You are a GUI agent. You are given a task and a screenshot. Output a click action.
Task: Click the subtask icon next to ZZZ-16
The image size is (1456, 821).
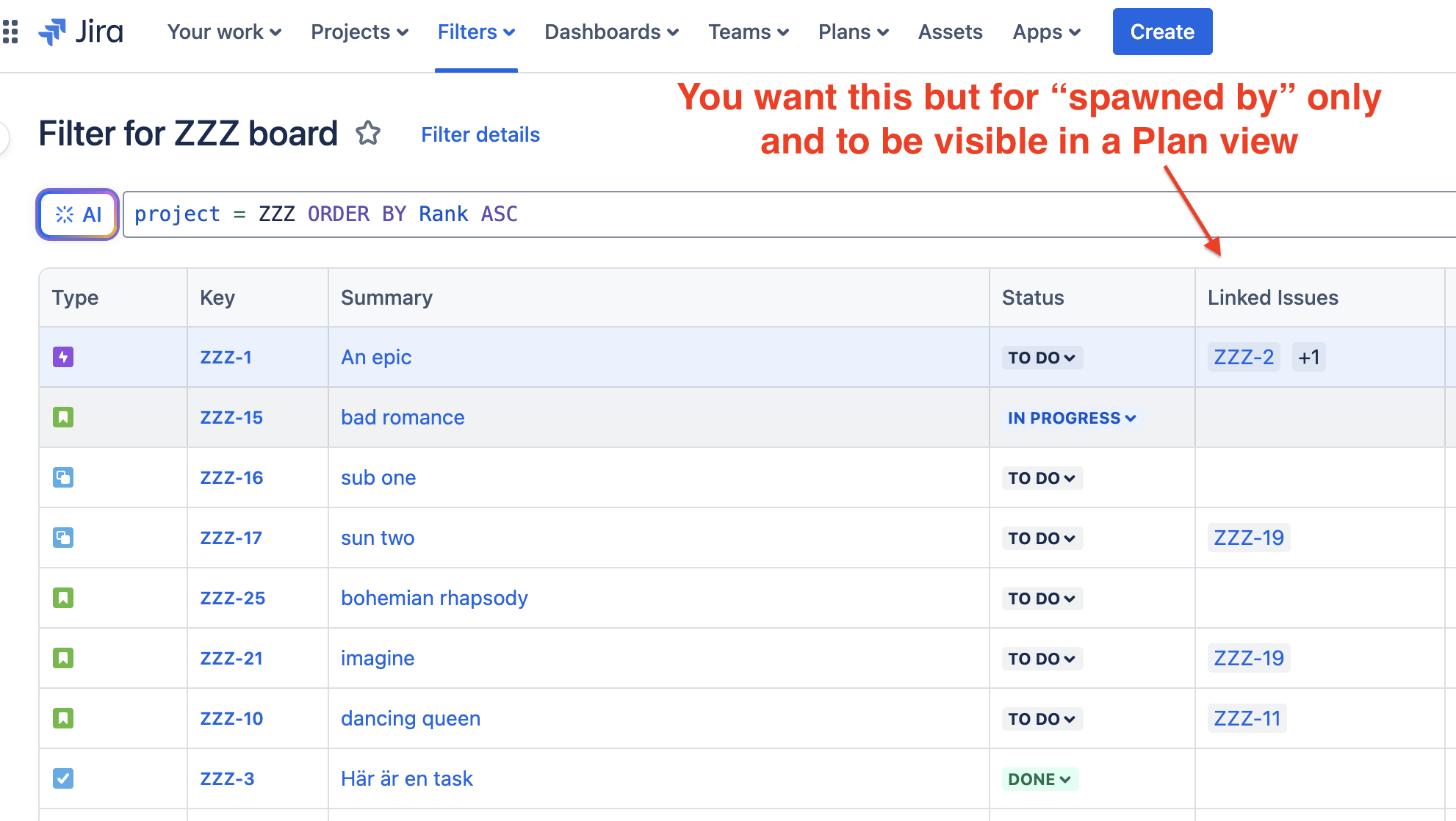pos(63,477)
